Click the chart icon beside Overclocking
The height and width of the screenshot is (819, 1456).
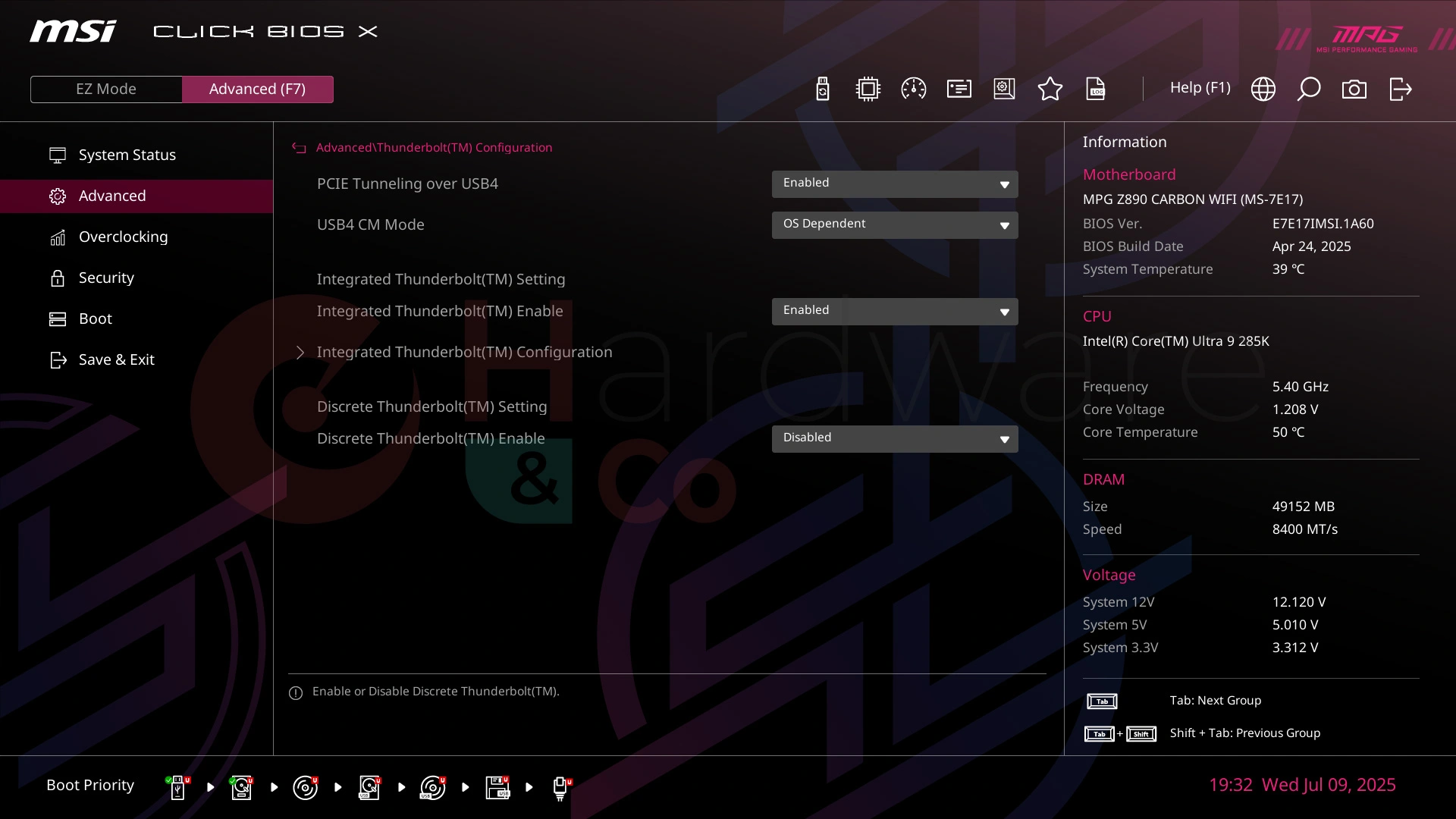[x=58, y=237]
